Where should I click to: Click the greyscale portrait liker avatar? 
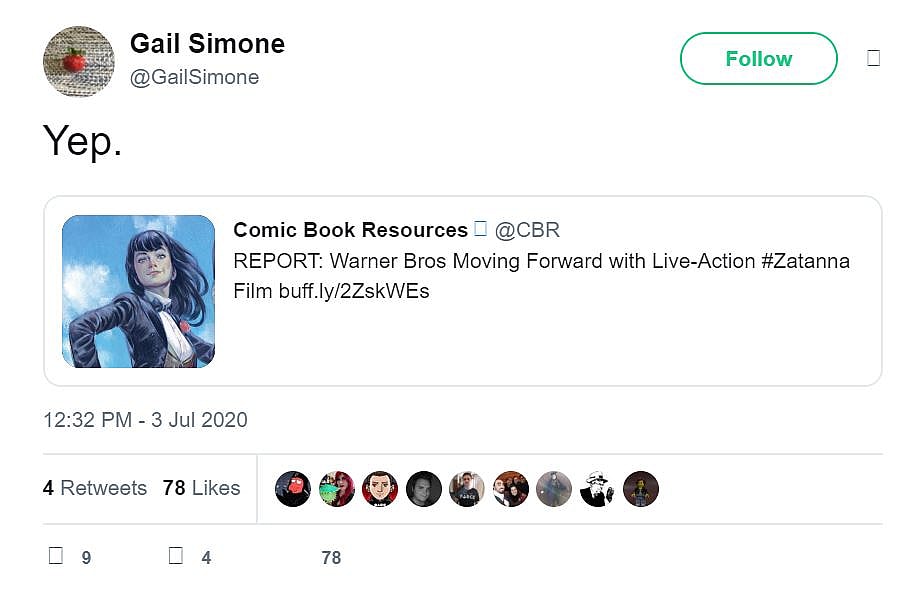click(424, 489)
